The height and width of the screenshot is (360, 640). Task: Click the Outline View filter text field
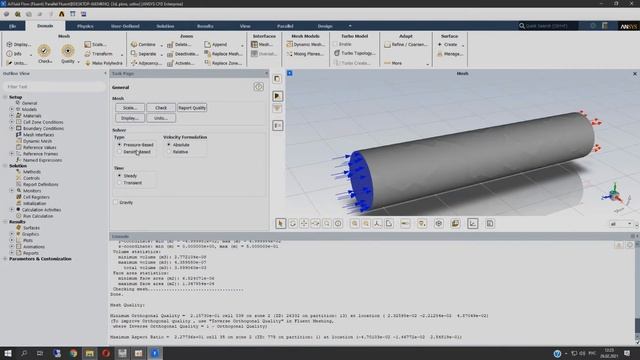(54, 87)
